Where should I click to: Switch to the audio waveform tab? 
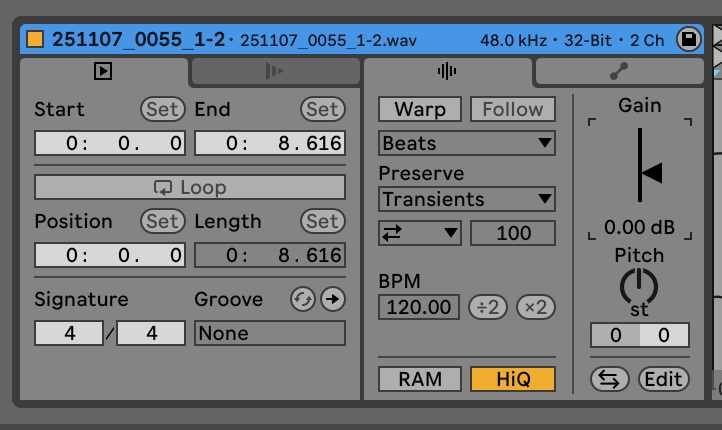click(x=447, y=71)
